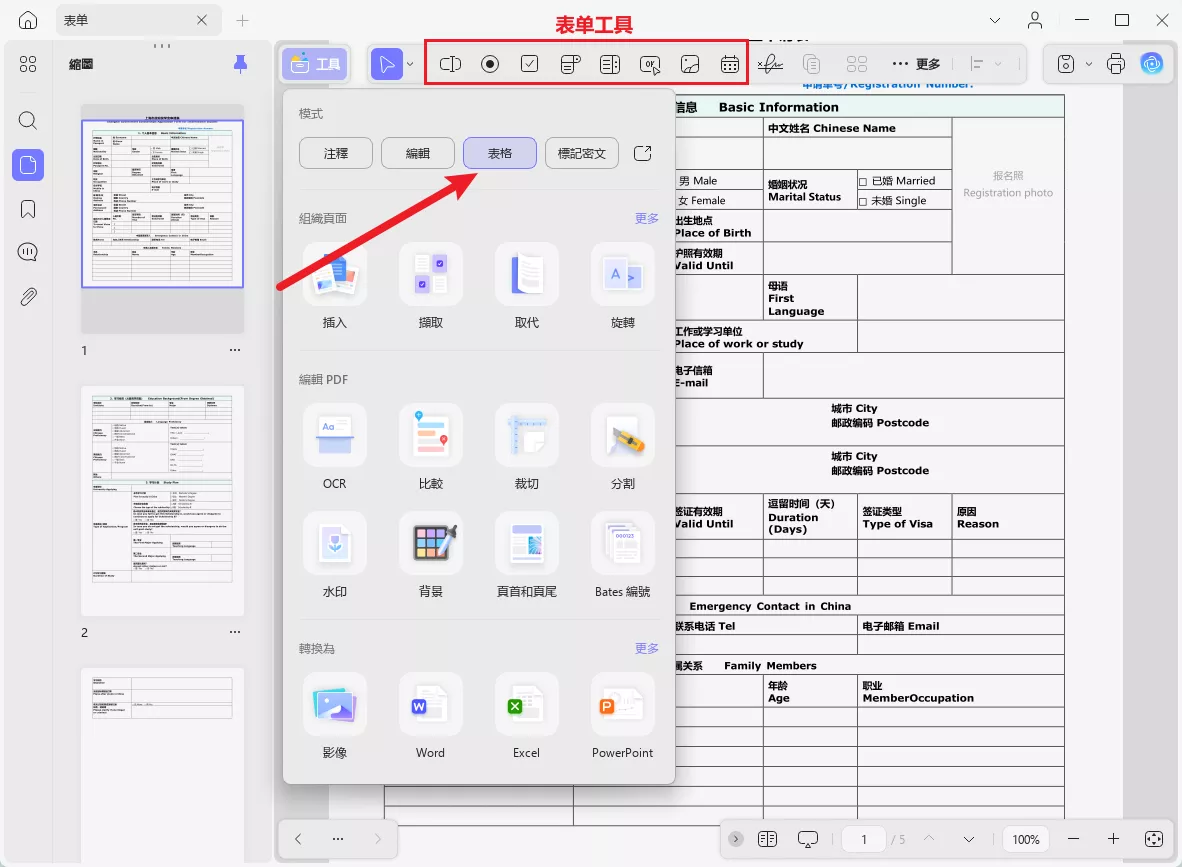Open the Compare (比較) tool
Viewport: 1182px width, 867px height.
(x=430, y=448)
